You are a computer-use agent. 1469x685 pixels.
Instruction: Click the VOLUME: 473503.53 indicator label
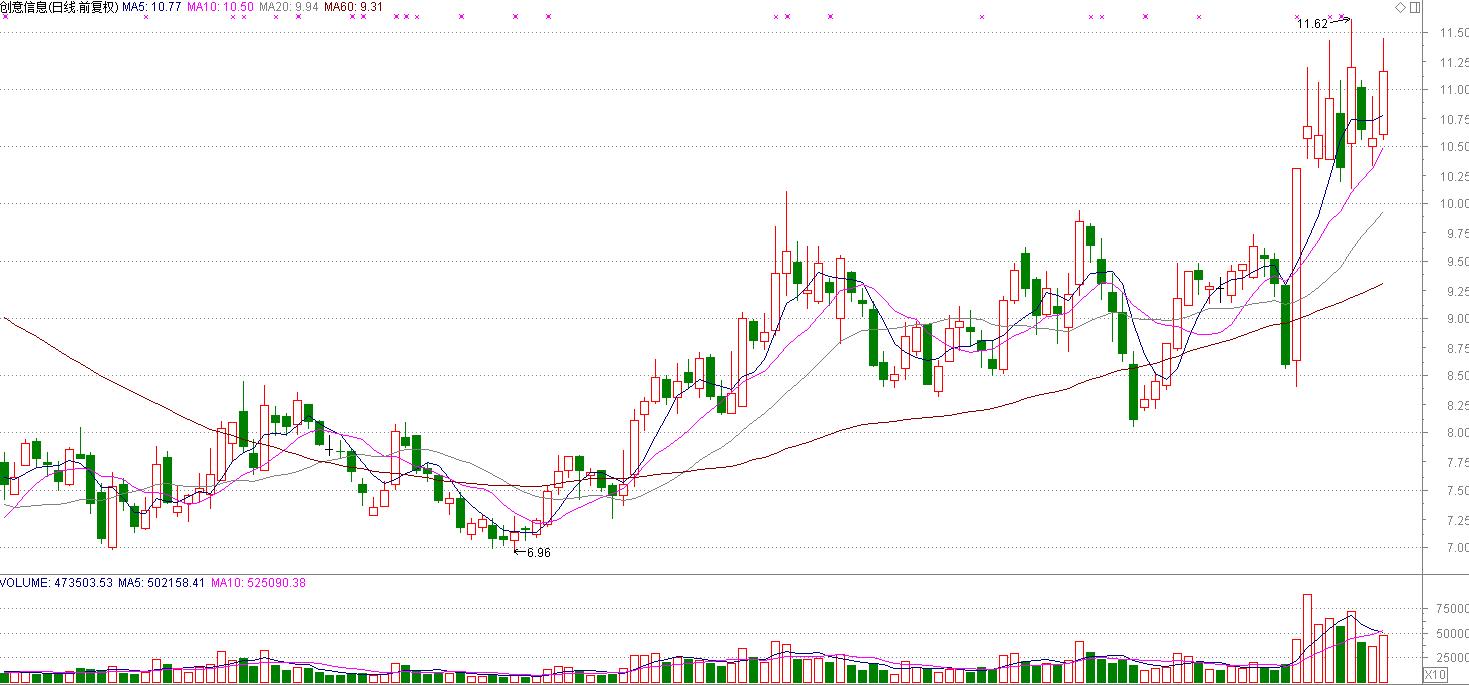[x=57, y=583]
